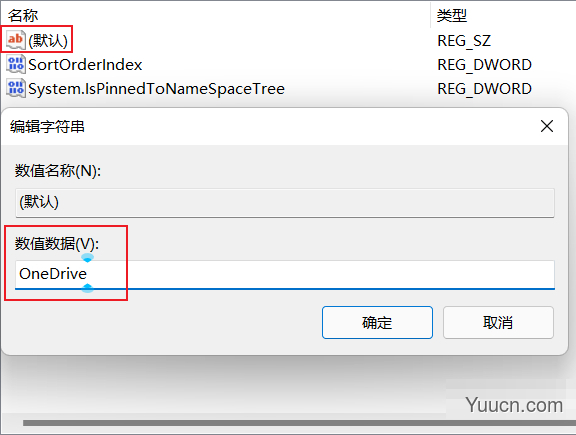The width and height of the screenshot is (576, 435).
Task: Click the 取消 button
Action: pos(498,323)
